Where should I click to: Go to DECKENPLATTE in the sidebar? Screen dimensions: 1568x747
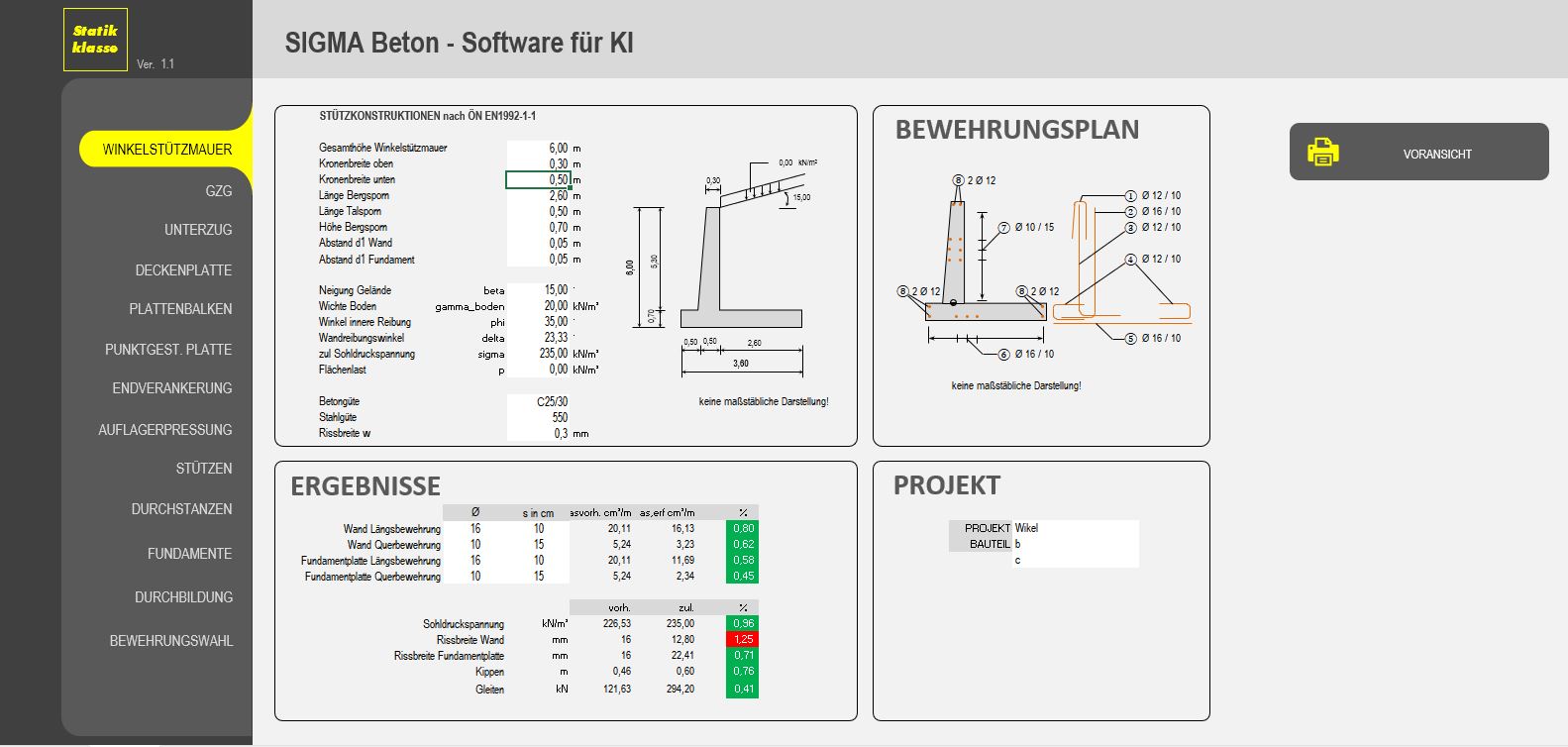(x=183, y=270)
